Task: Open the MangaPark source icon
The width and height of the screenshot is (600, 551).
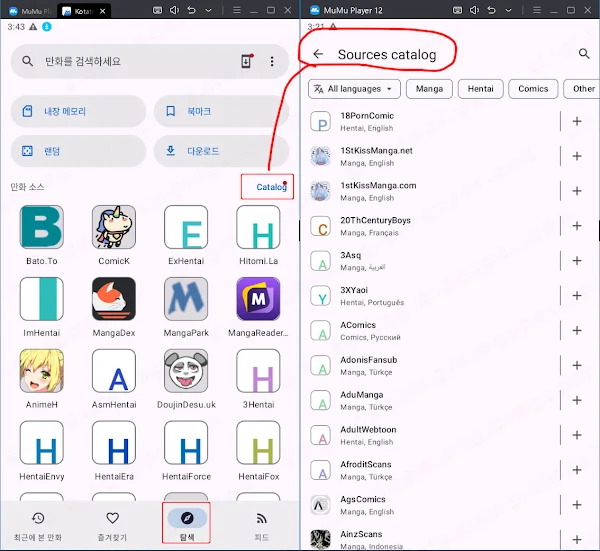Action: point(186,299)
